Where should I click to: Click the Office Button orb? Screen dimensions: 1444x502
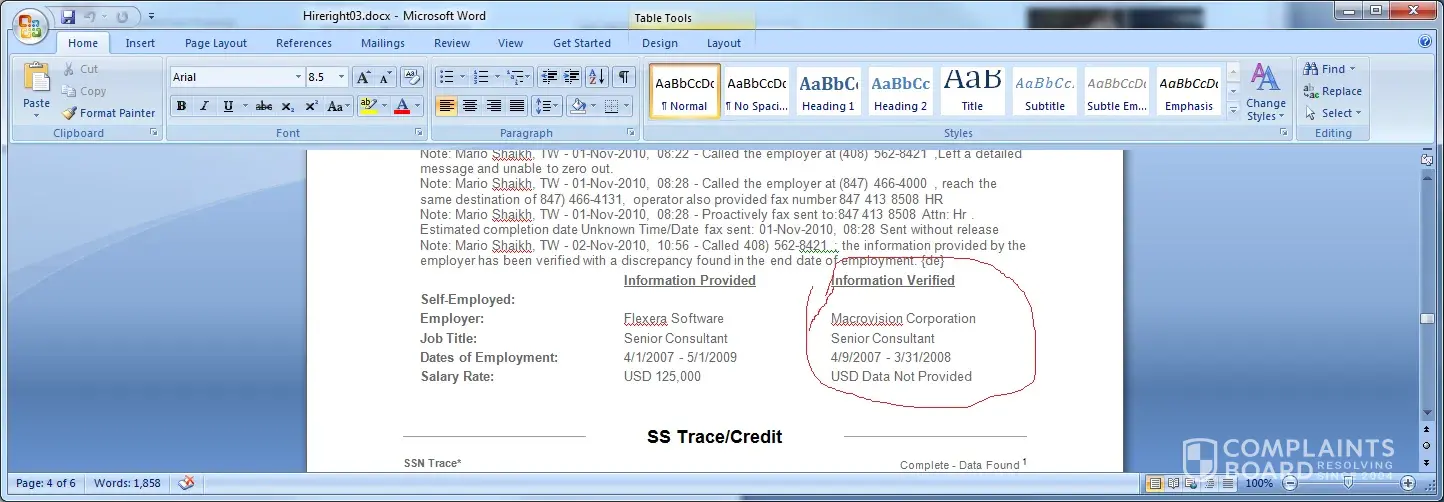click(29, 26)
